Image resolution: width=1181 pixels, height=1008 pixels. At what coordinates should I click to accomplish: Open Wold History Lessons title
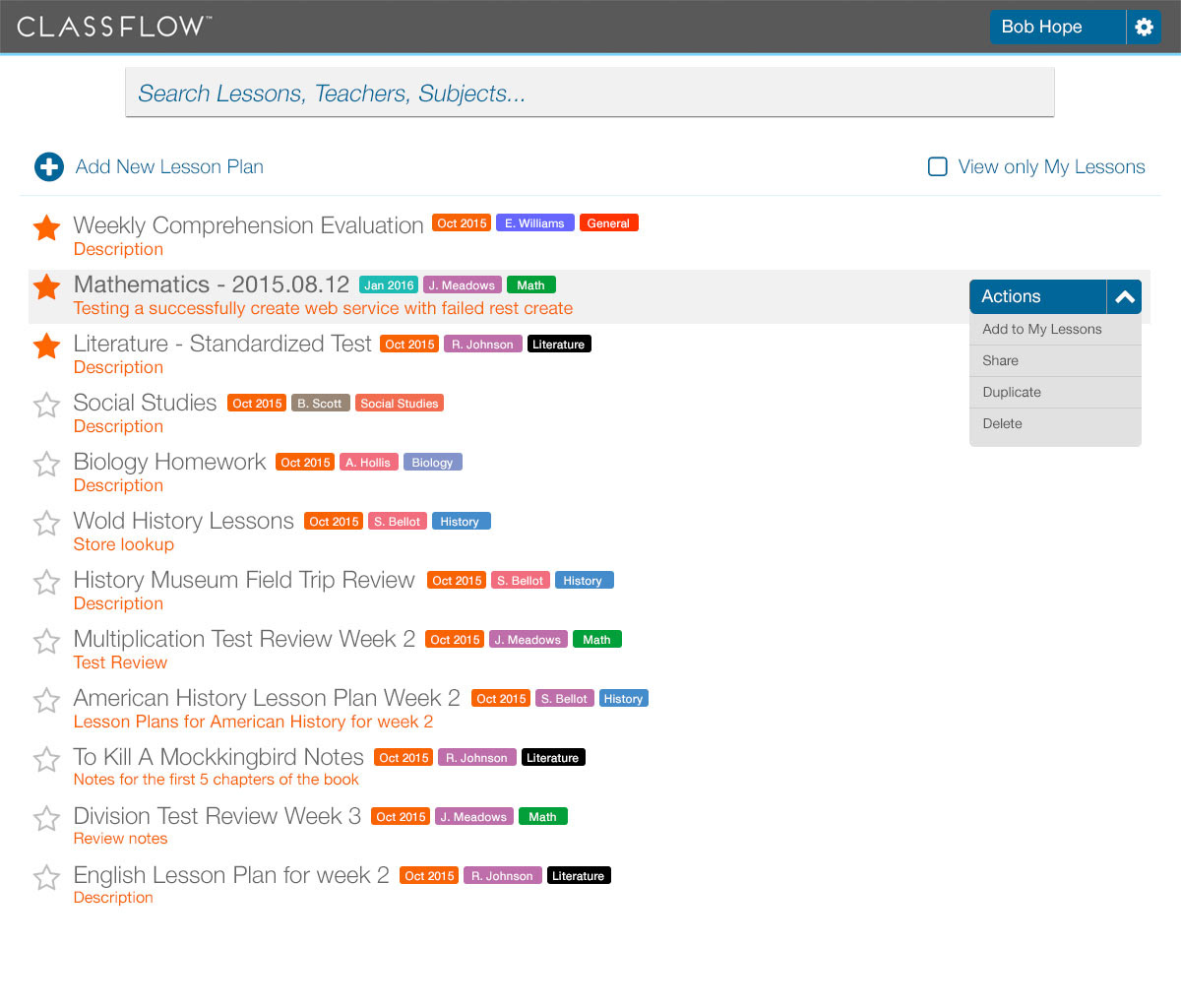(183, 521)
